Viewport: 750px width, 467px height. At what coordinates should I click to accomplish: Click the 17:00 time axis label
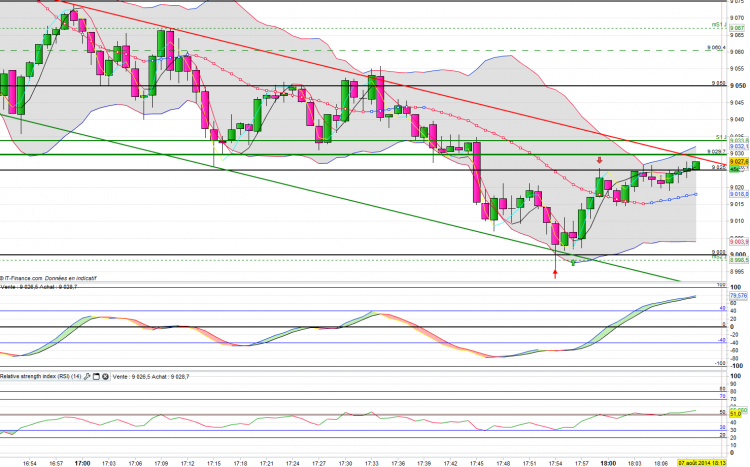pos(82,463)
